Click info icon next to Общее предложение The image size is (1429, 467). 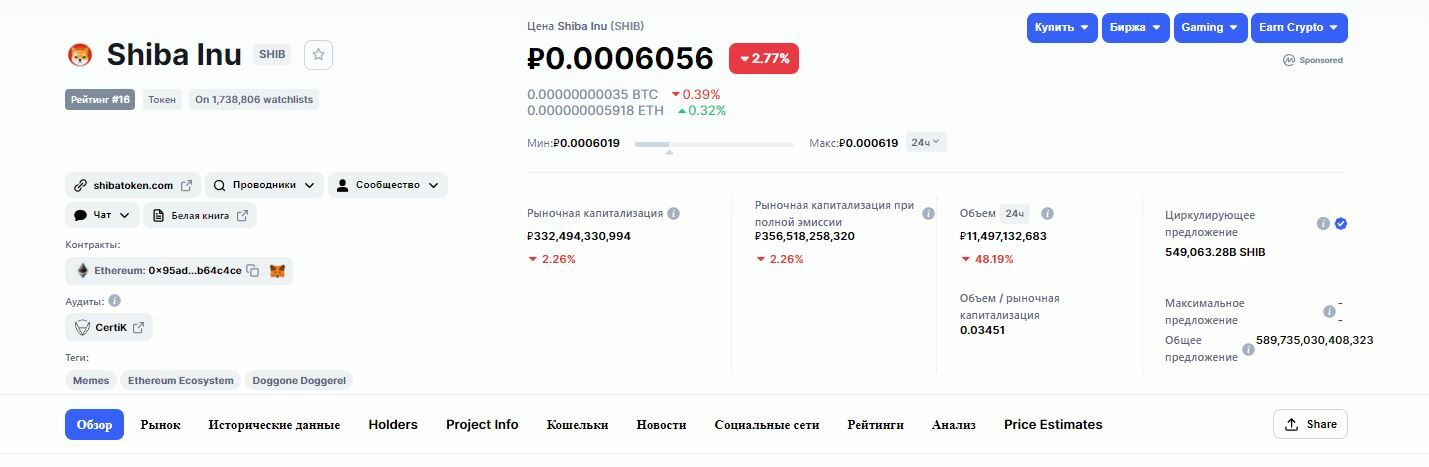pos(1248,350)
